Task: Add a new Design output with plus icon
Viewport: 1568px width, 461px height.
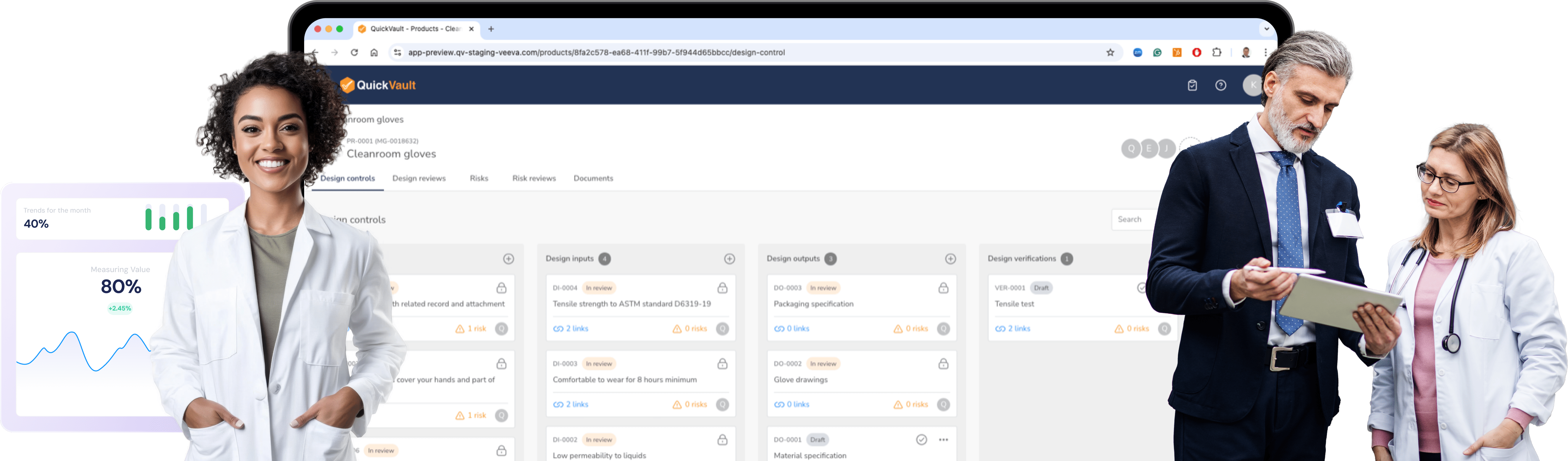Action: click(x=950, y=259)
